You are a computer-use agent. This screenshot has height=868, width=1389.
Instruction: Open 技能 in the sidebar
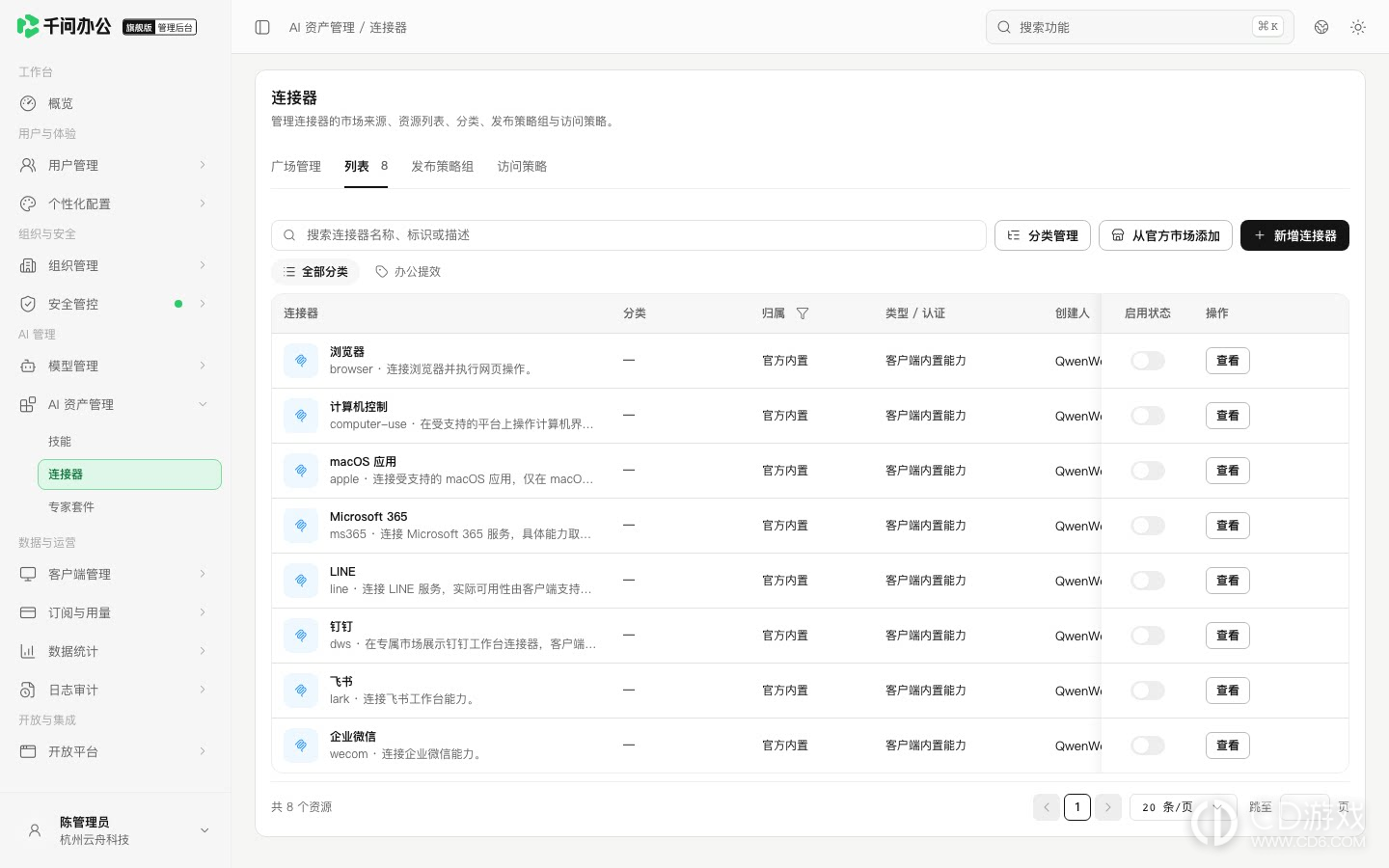(129, 442)
